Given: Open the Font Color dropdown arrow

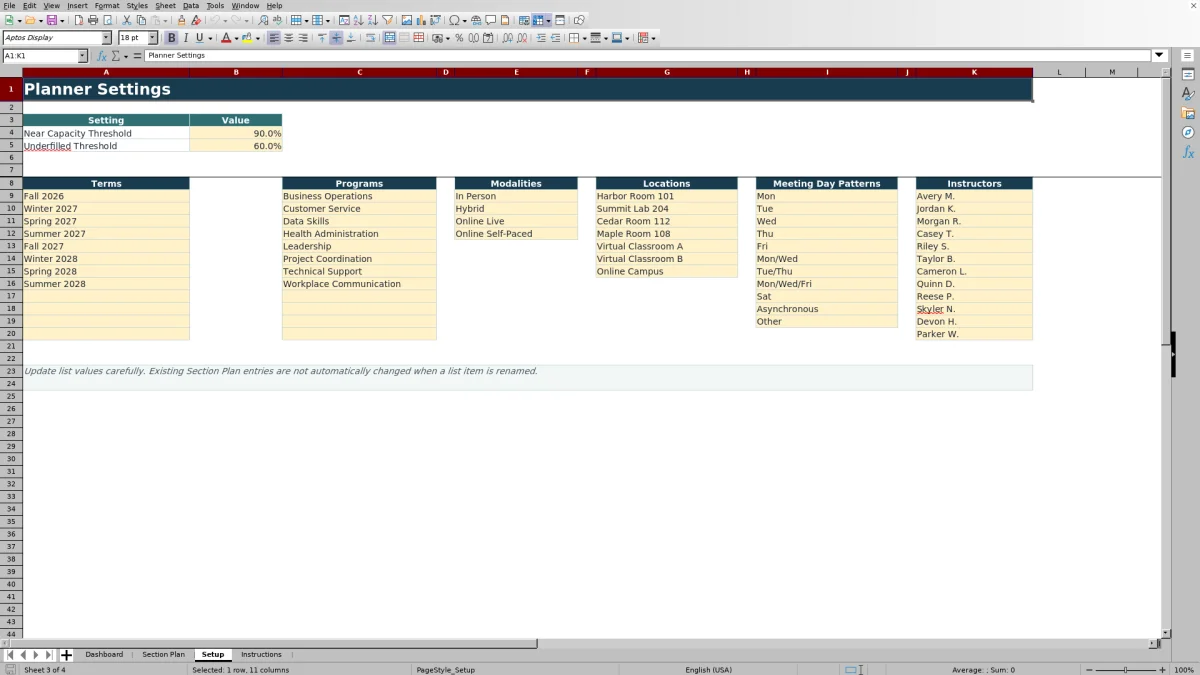Looking at the screenshot, I should (237, 38).
